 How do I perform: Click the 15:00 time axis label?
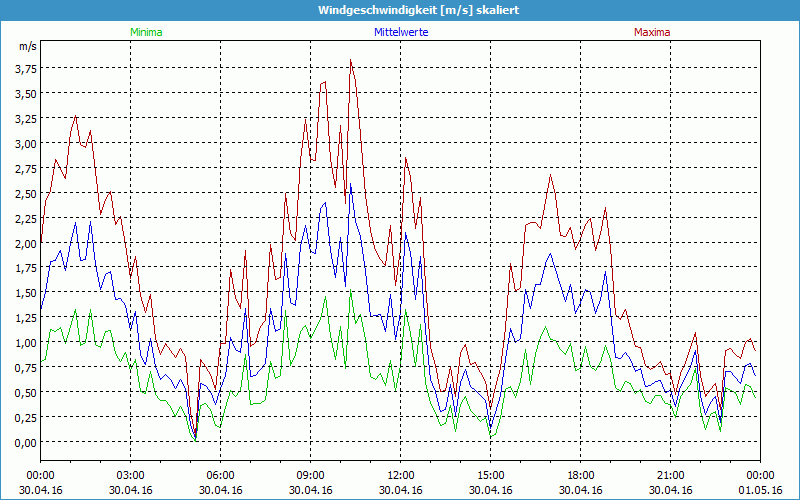coord(490,476)
